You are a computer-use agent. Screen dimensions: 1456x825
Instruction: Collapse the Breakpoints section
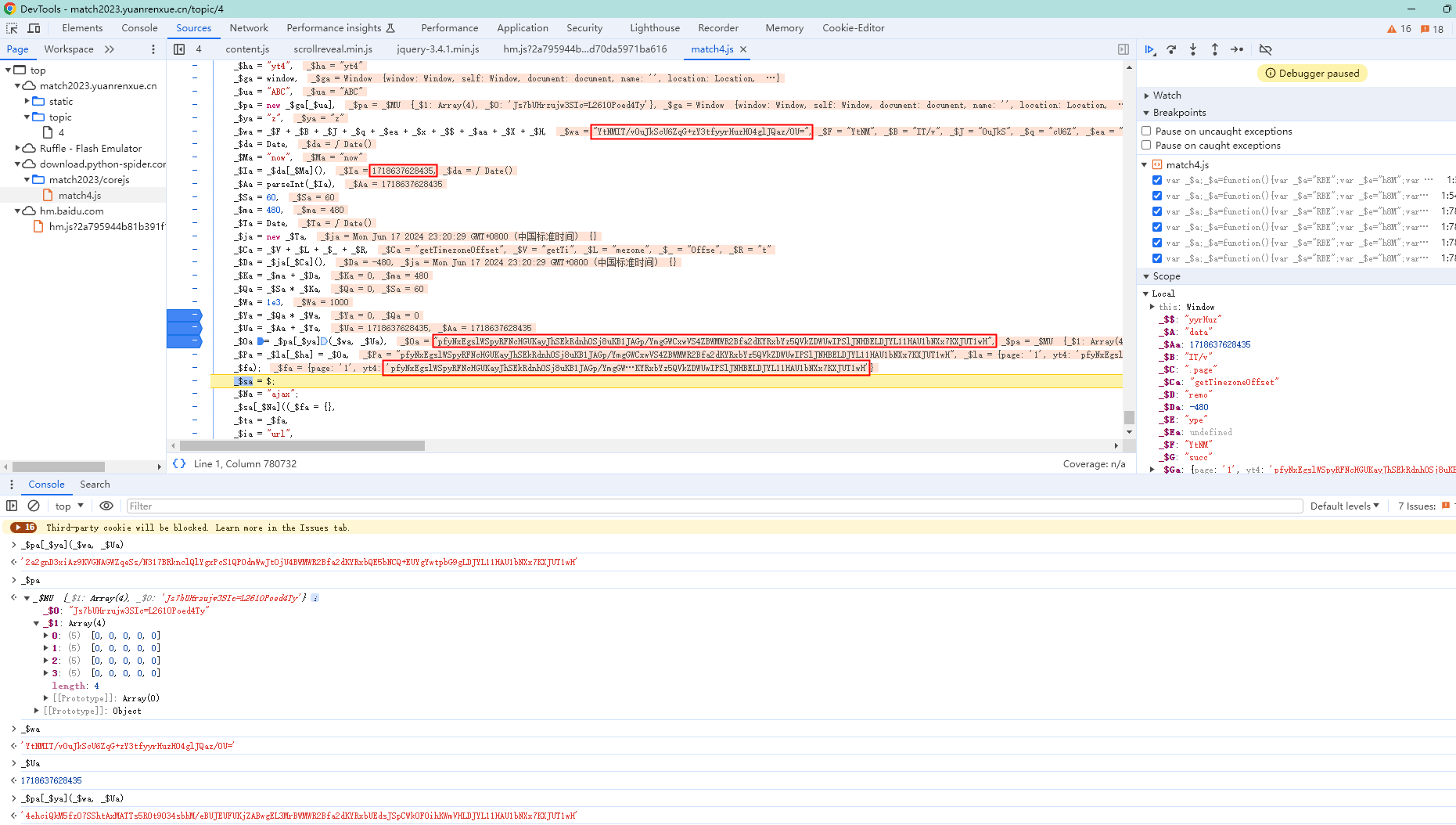click(x=1147, y=113)
